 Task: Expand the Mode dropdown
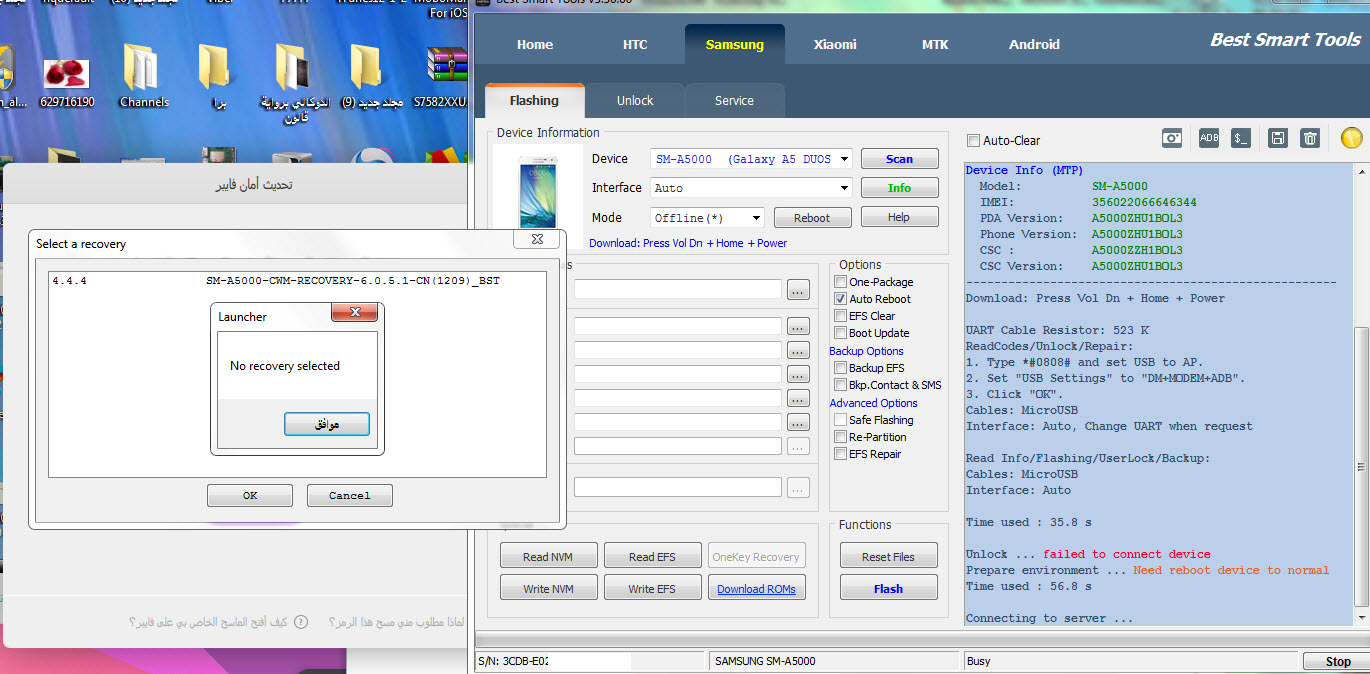click(756, 218)
